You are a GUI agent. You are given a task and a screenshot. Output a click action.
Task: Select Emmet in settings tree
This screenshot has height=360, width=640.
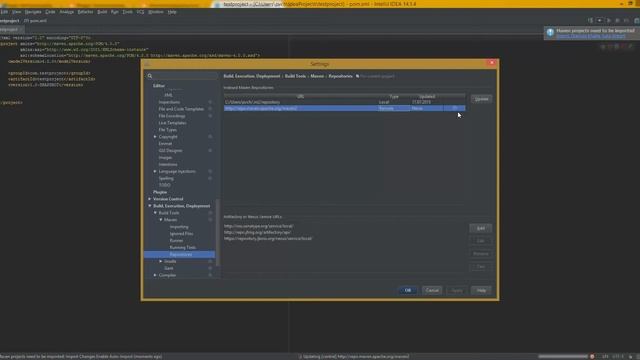(165, 144)
